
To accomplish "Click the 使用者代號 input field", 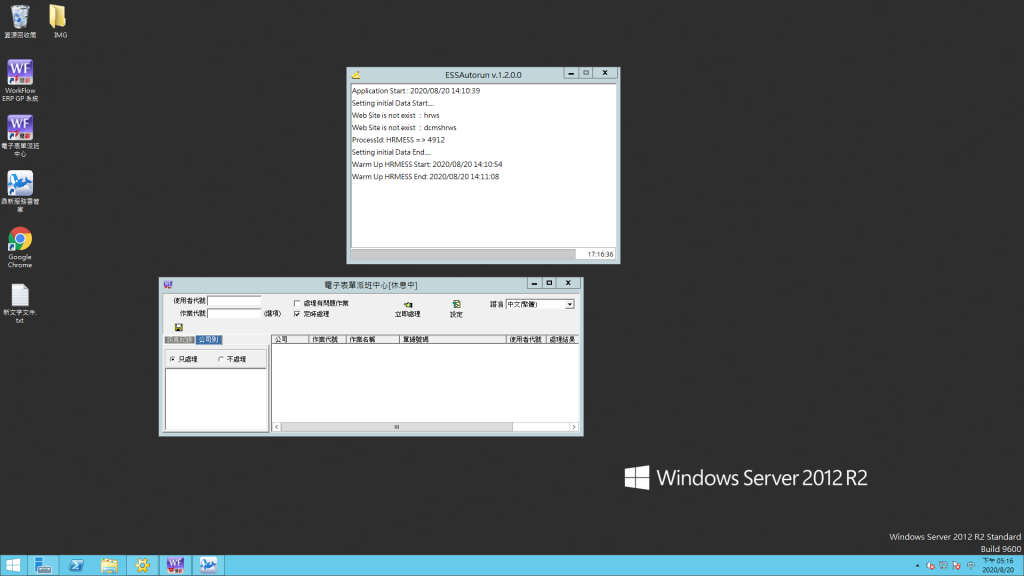I will coord(234,301).
